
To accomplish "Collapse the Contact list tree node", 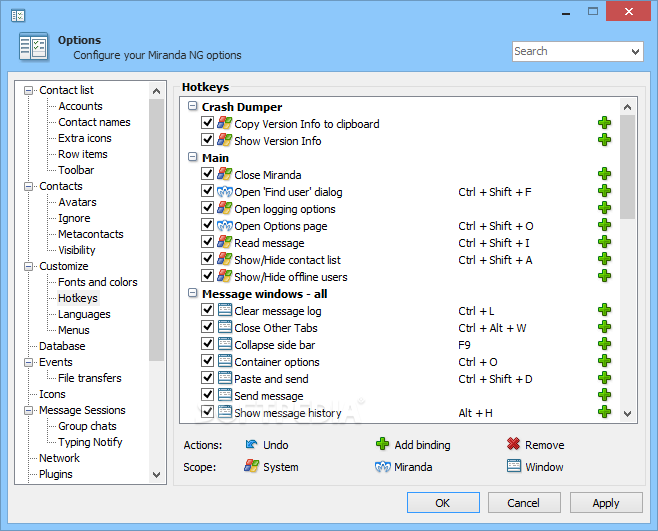I will [x=29, y=91].
